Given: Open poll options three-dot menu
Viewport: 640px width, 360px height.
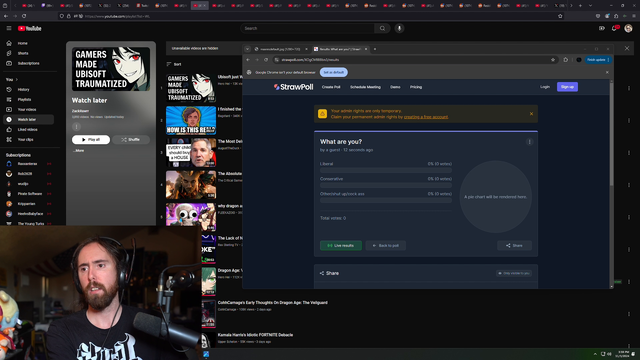Looking at the screenshot, I should pyautogui.click(x=529, y=142).
